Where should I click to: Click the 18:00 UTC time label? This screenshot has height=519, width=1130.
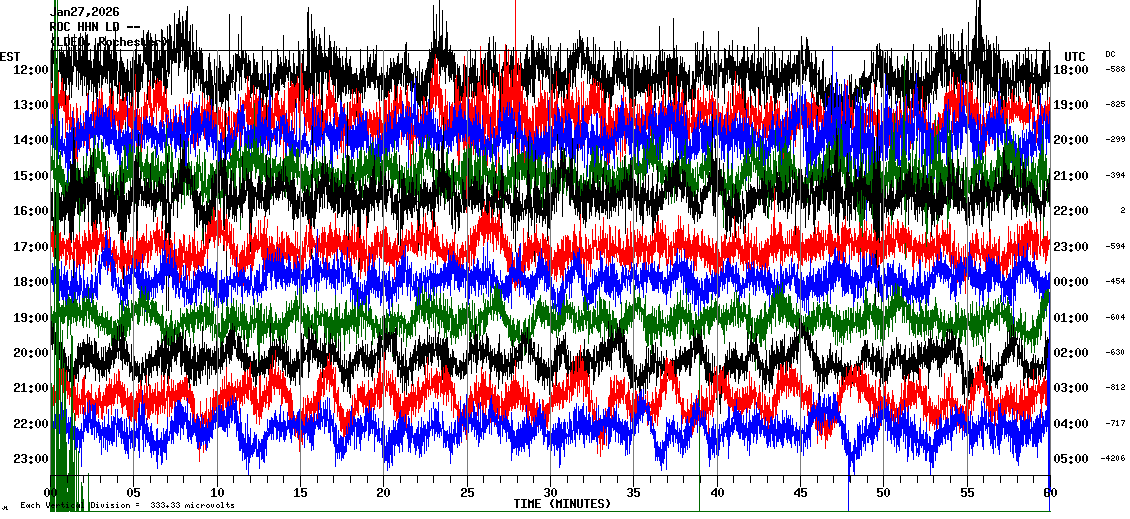(x=1071, y=69)
